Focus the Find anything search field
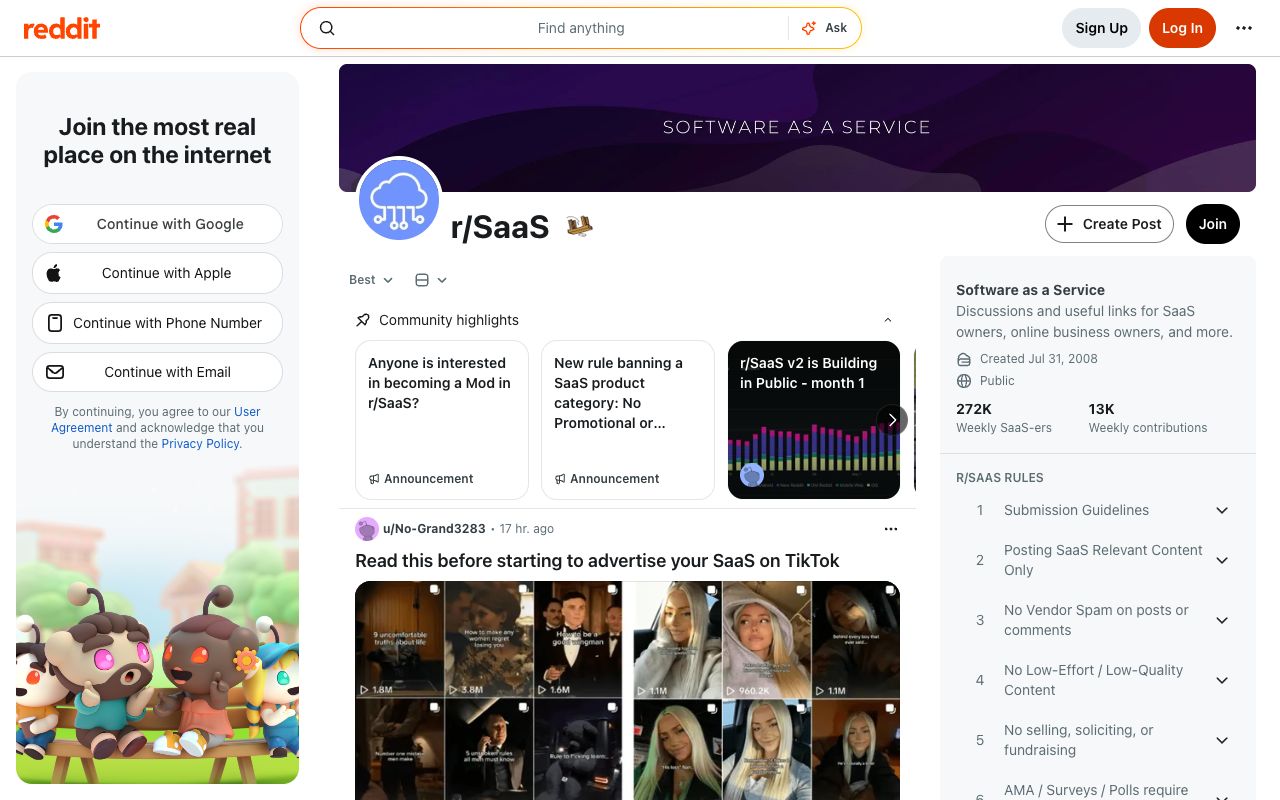The width and height of the screenshot is (1280, 800). tap(580, 28)
